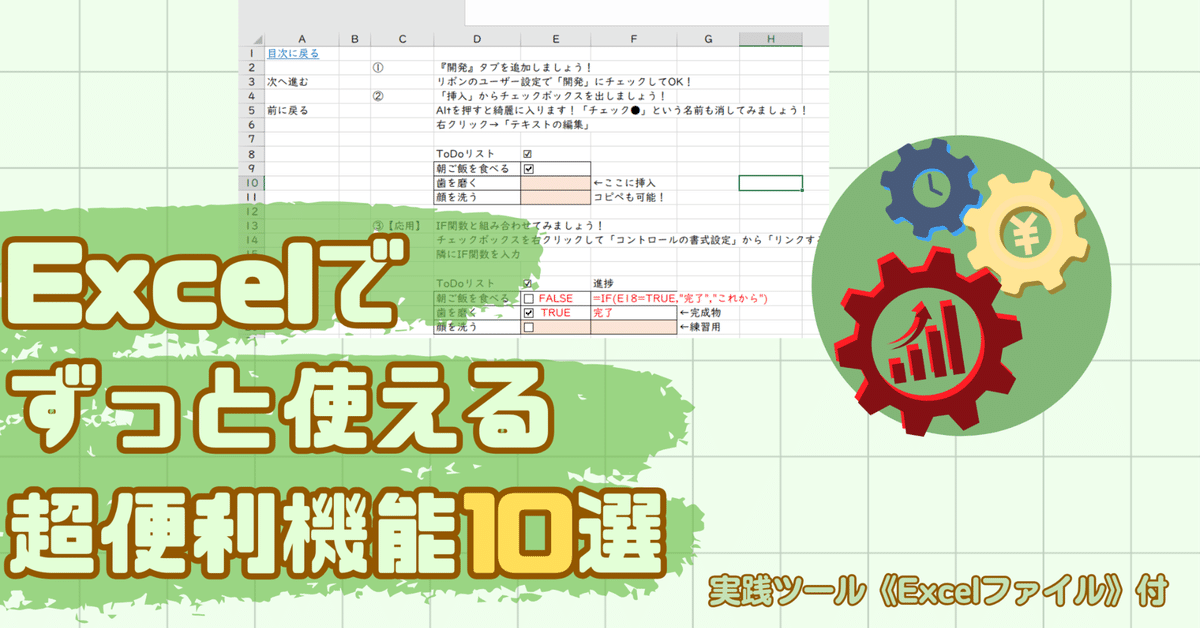Click check mark beside second ToDoリスト header
The image size is (1200, 628).
pyautogui.click(x=528, y=284)
